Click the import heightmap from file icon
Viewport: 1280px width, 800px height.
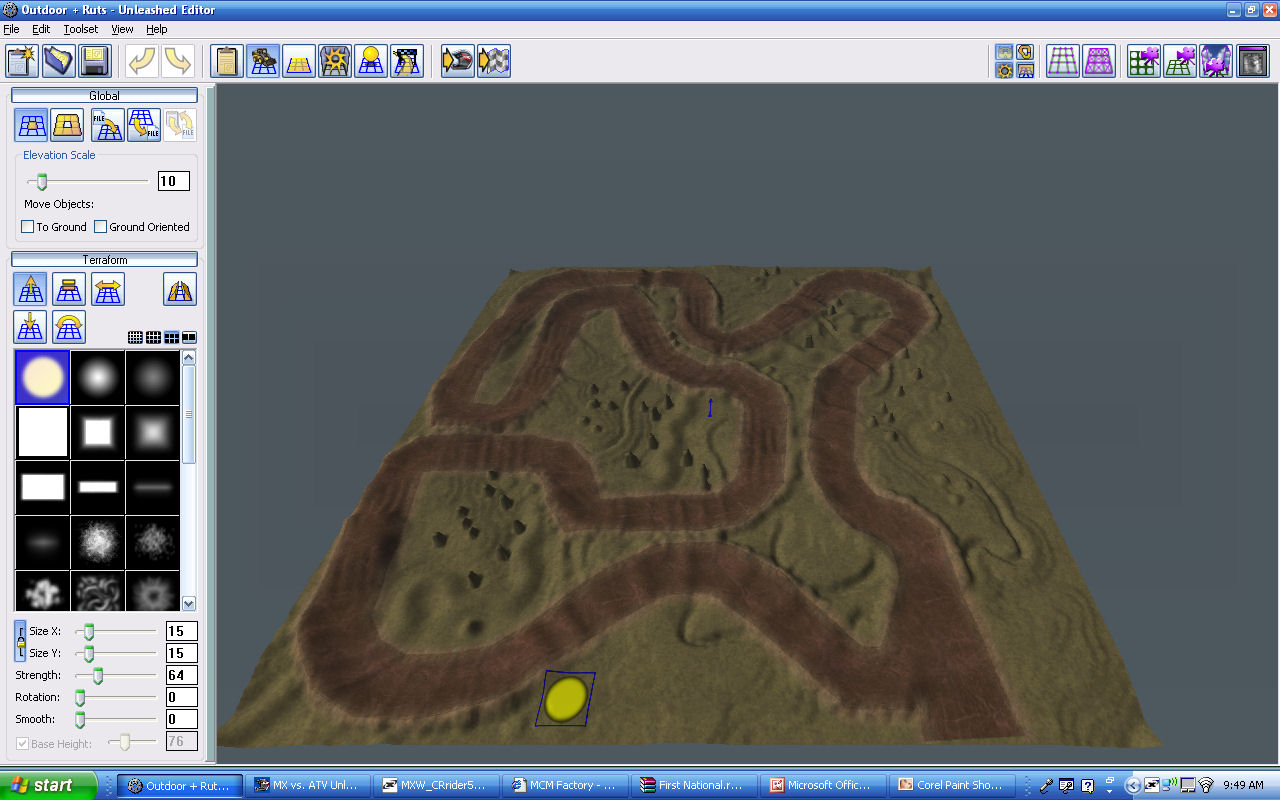click(x=107, y=125)
